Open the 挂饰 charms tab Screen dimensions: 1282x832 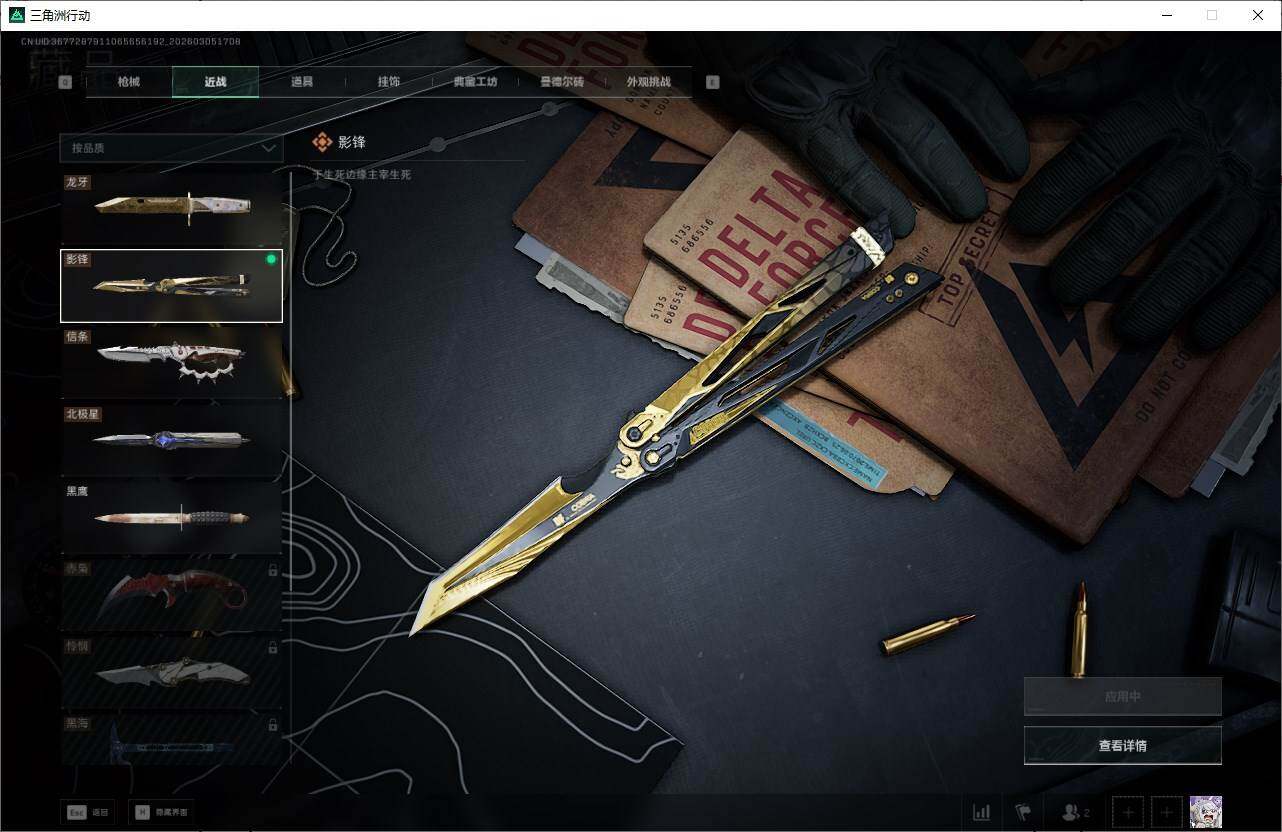[389, 82]
